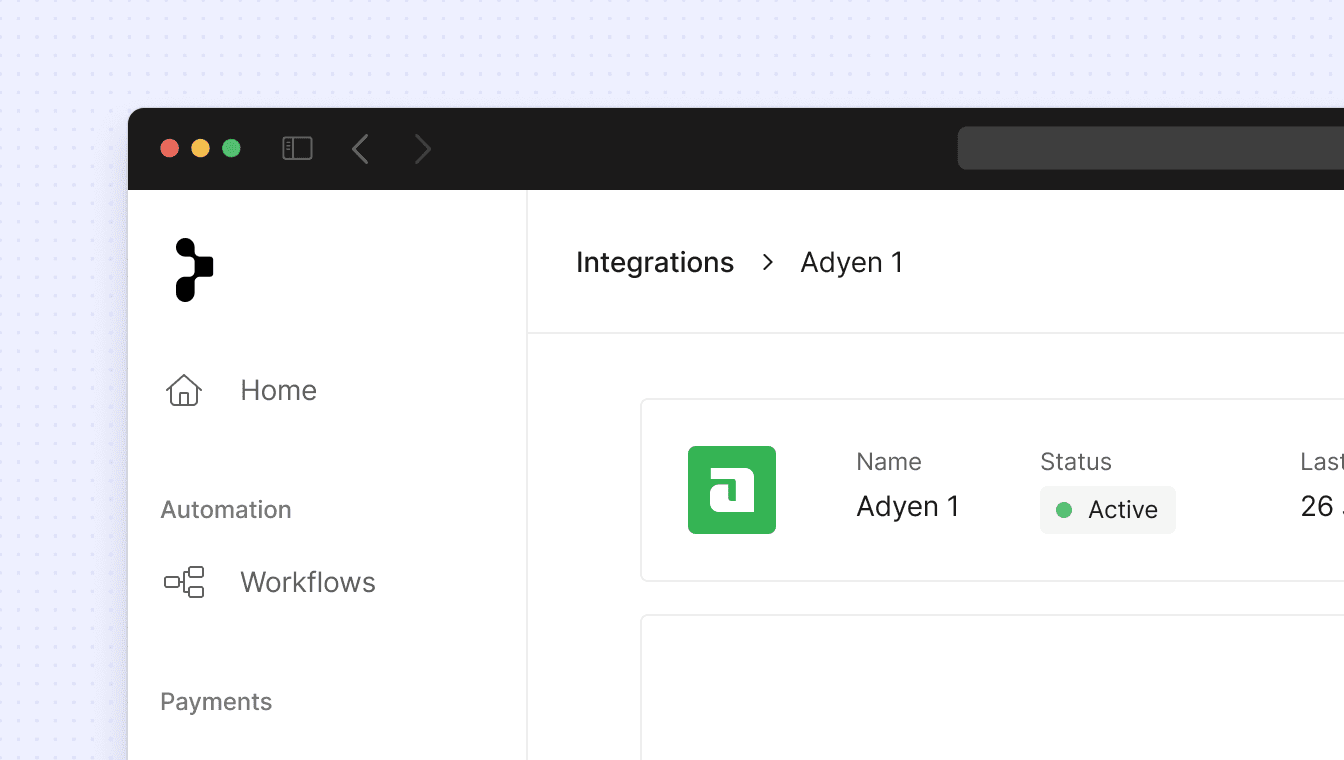
Task: Click the breadcrumb chevron separator
Action: tap(768, 262)
